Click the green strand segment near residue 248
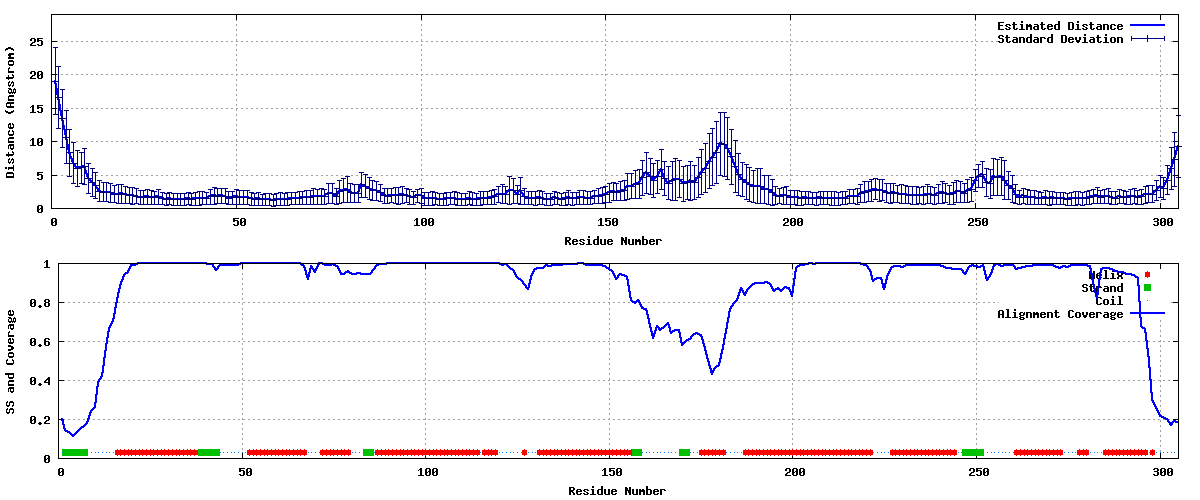 973,452
